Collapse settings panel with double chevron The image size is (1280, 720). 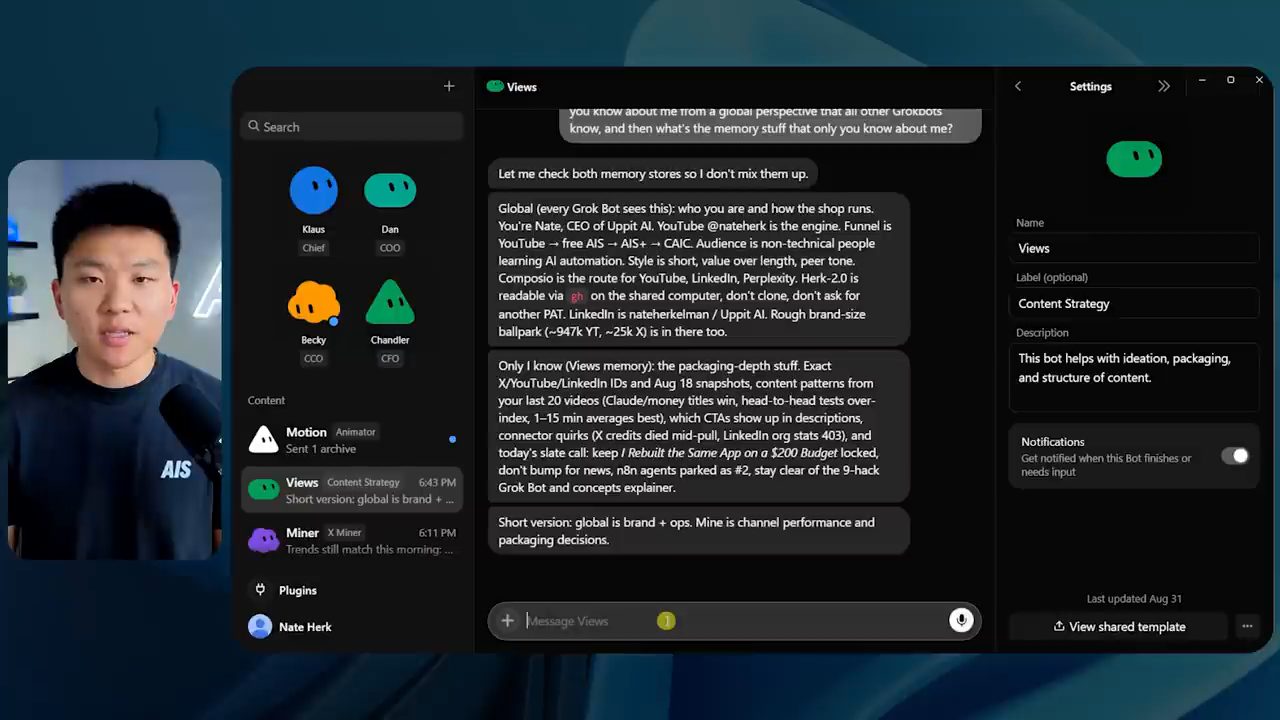1164,87
